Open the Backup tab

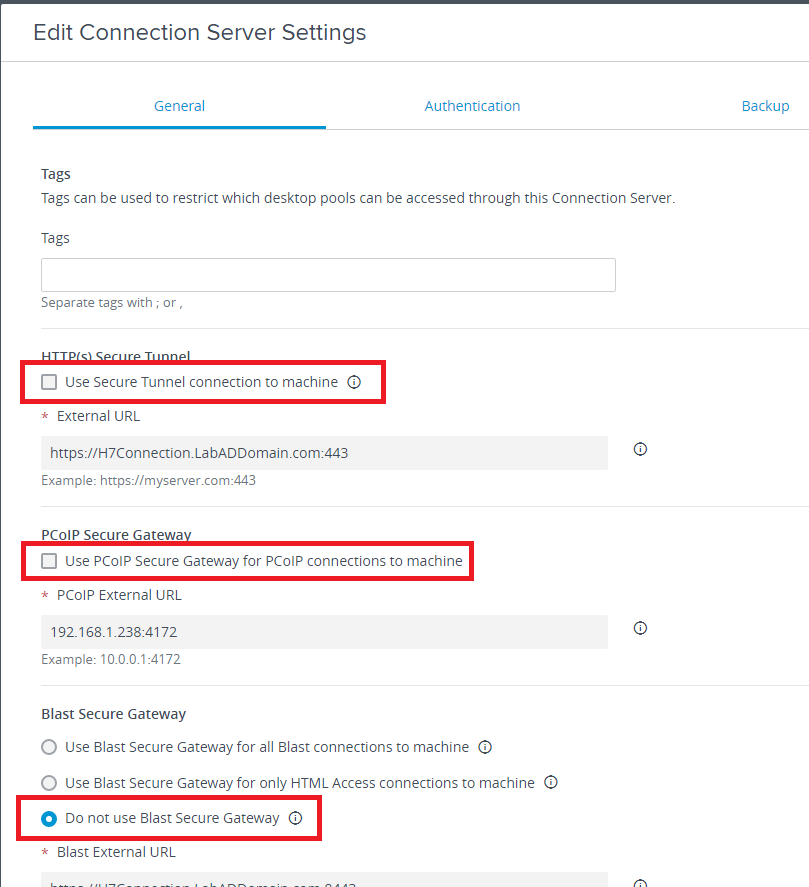765,106
